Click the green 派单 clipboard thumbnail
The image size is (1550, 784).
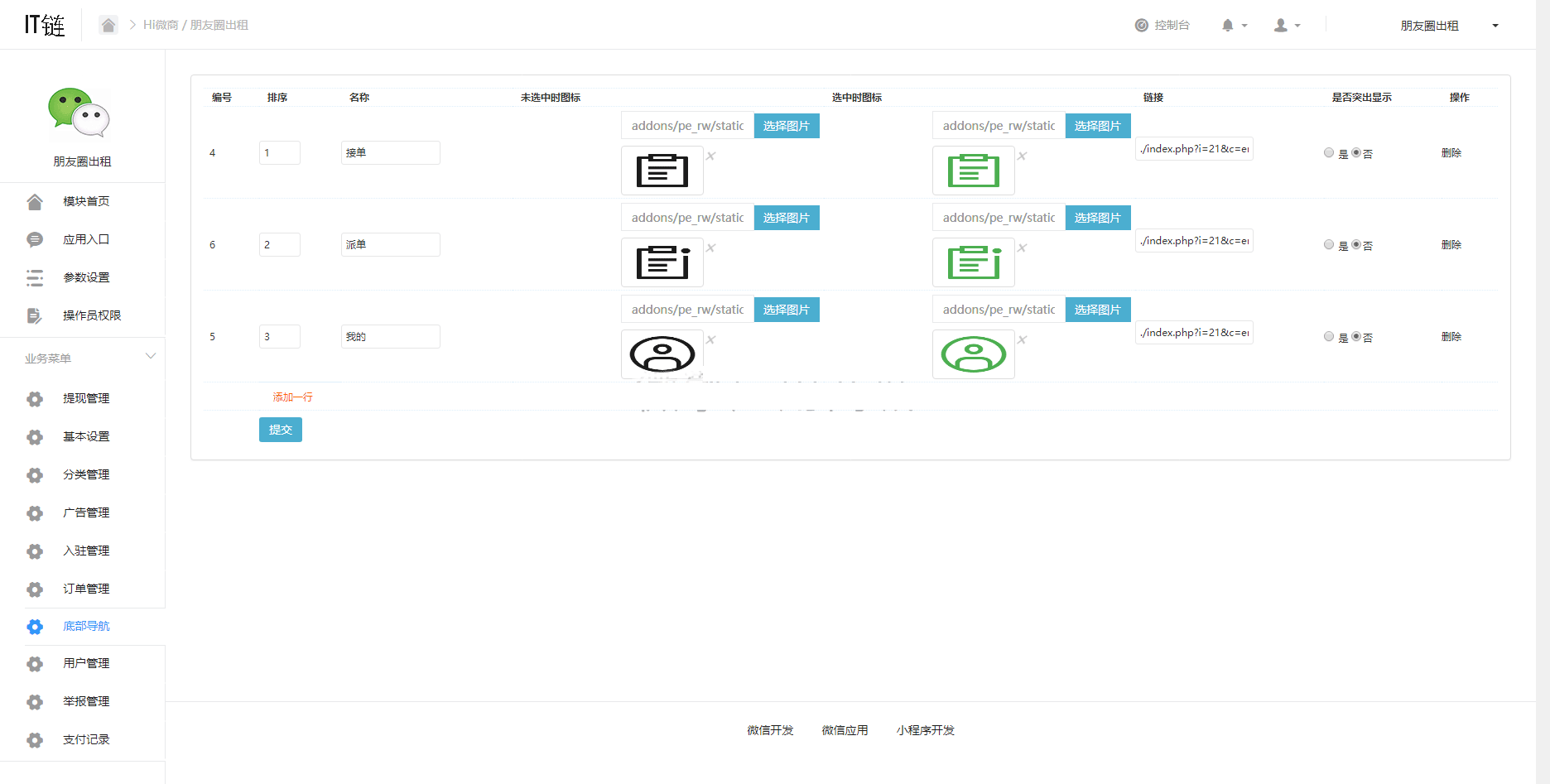[974, 262]
